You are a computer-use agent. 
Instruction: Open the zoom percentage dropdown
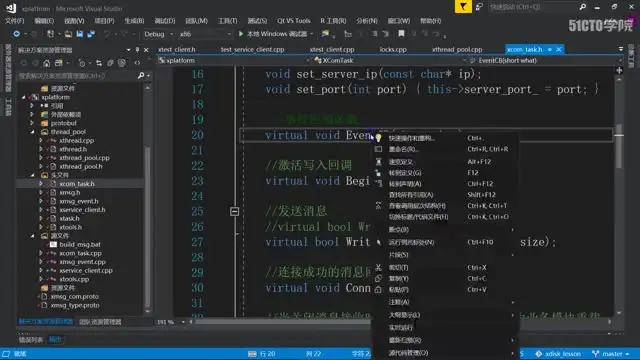[x=183, y=322]
